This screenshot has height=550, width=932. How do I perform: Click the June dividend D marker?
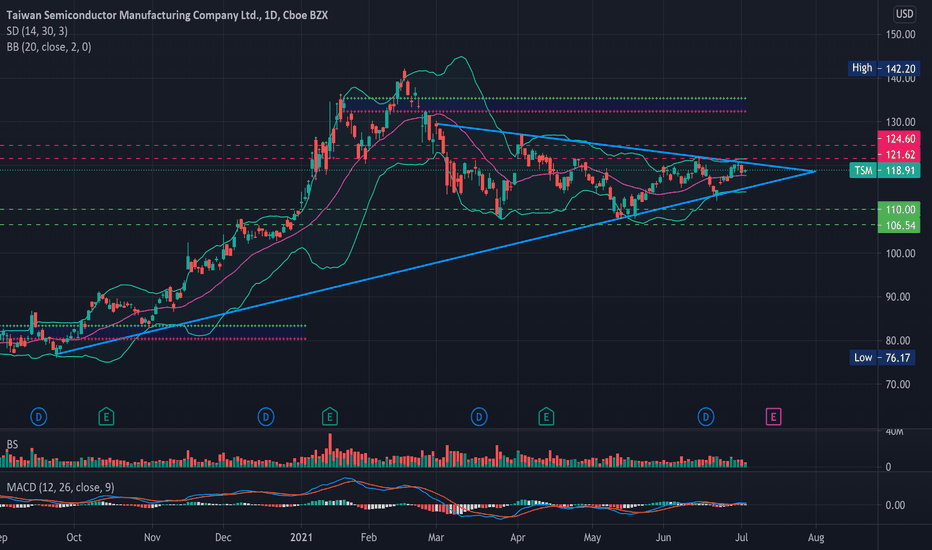[x=706, y=417]
